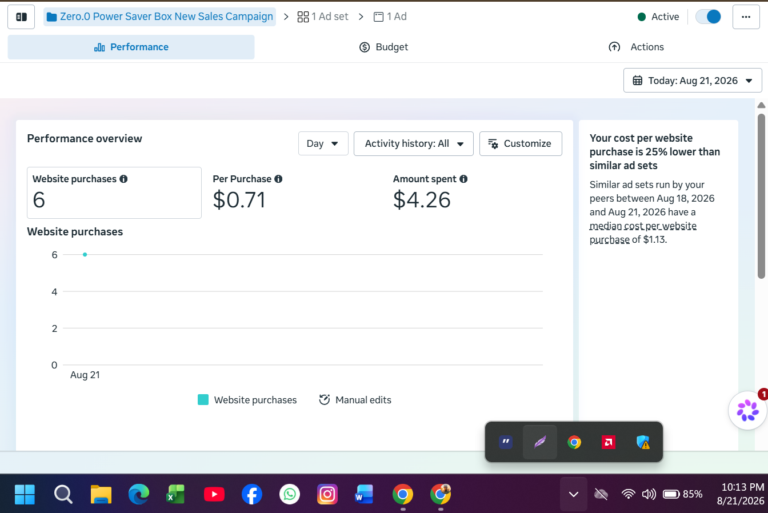Click the Aug 21 data point on chart

pos(85,254)
